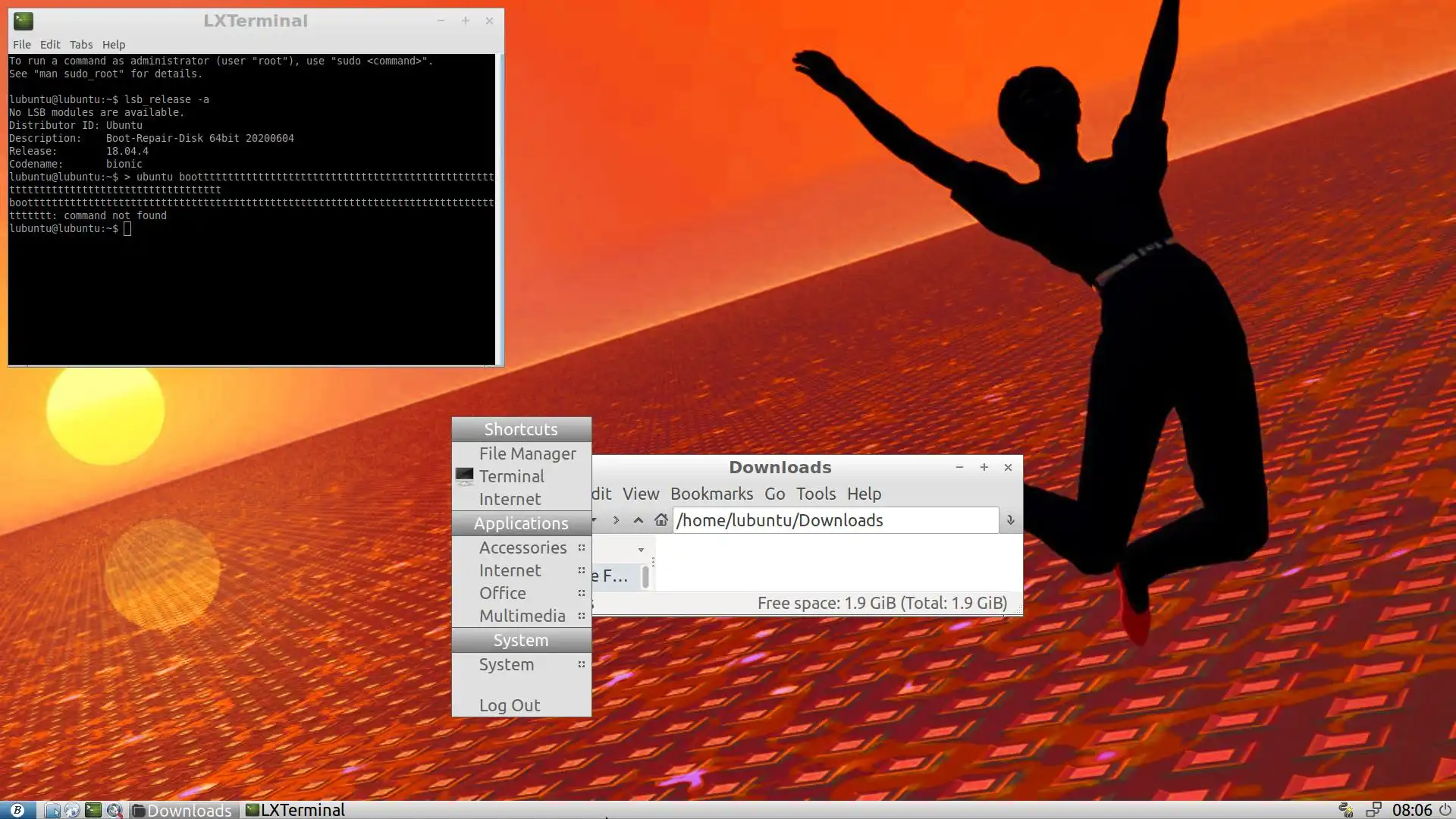Viewport: 1456px width, 819px height.
Task: Click the Boot-Repair start menu button
Action: point(17,810)
